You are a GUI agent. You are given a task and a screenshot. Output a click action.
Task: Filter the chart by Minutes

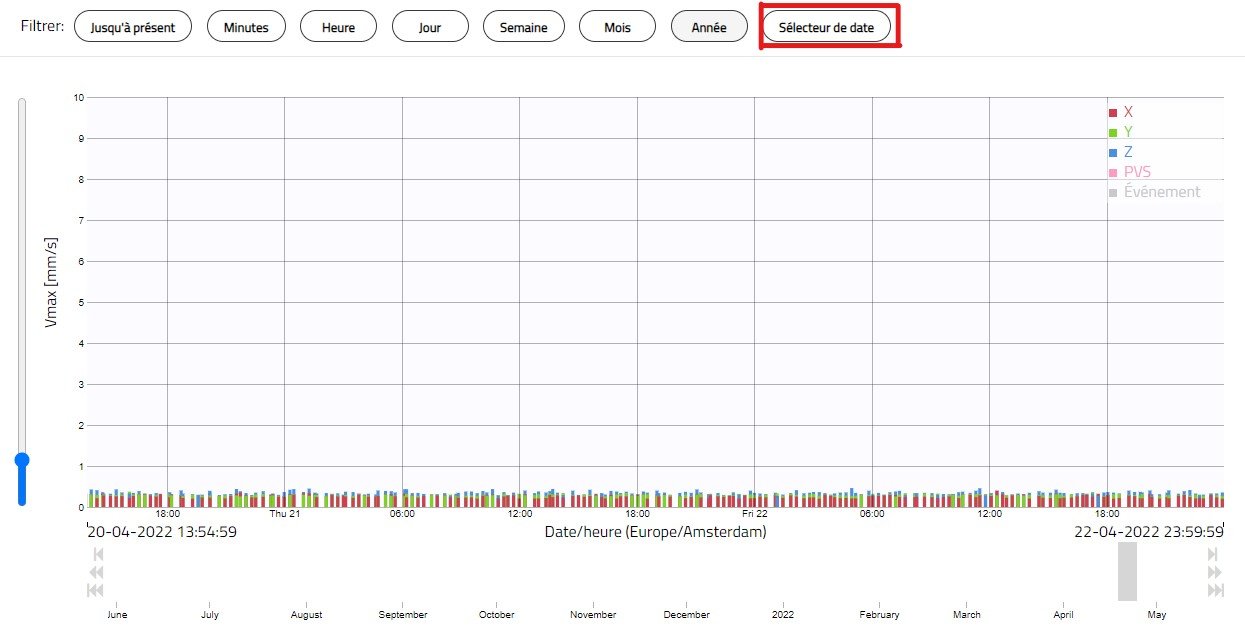pos(246,27)
